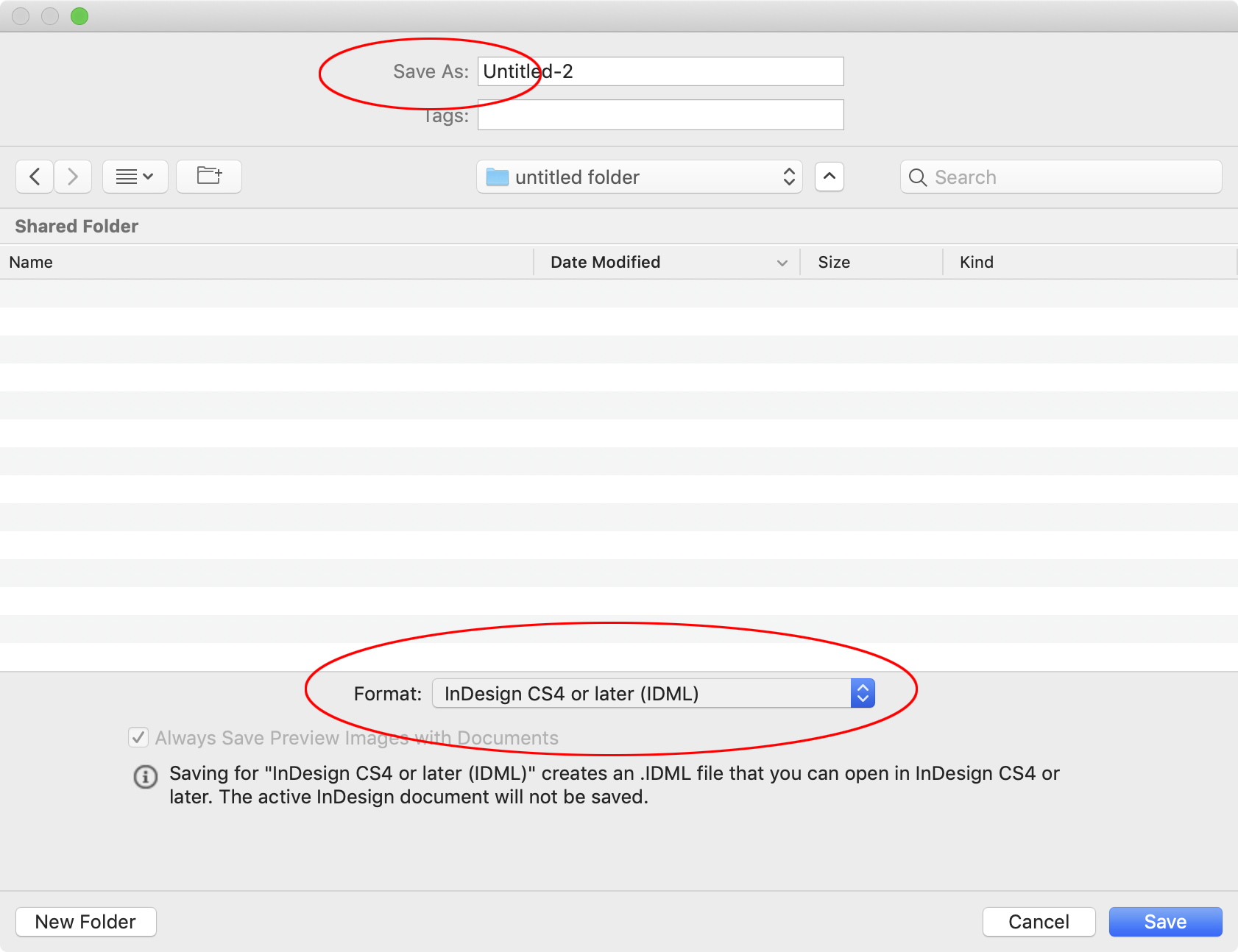Click the Cancel button

(1039, 921)
